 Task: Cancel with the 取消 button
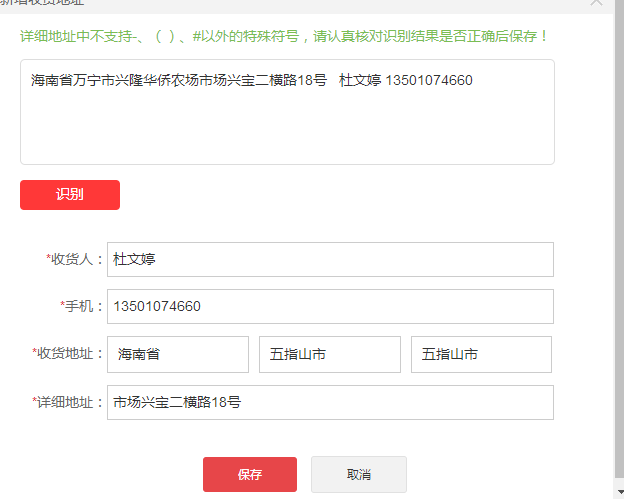(358, 474)
